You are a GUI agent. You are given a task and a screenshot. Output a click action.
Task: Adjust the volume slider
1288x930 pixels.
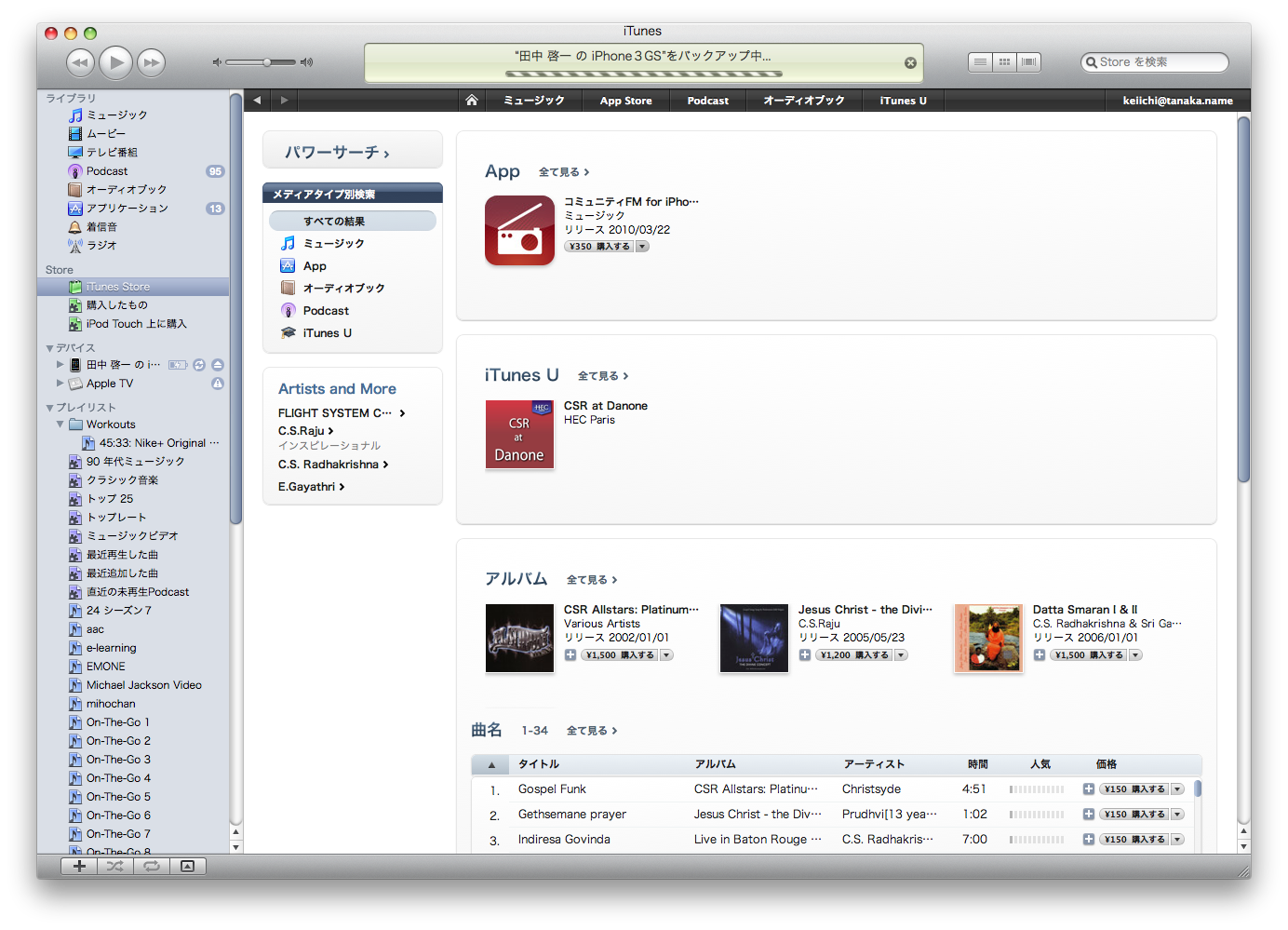266,62
